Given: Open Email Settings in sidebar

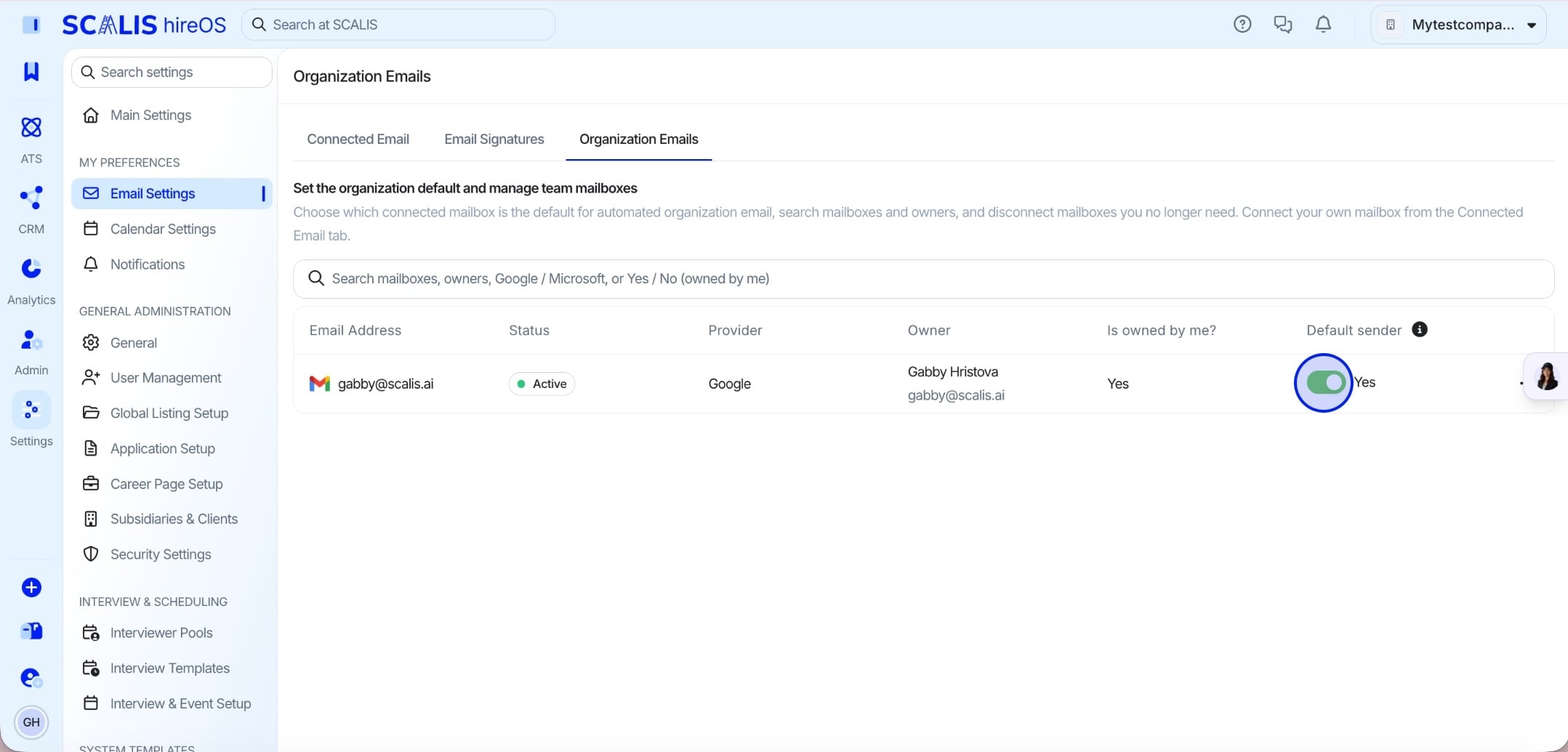Looking at the screenshot, I should pos(172,193).
